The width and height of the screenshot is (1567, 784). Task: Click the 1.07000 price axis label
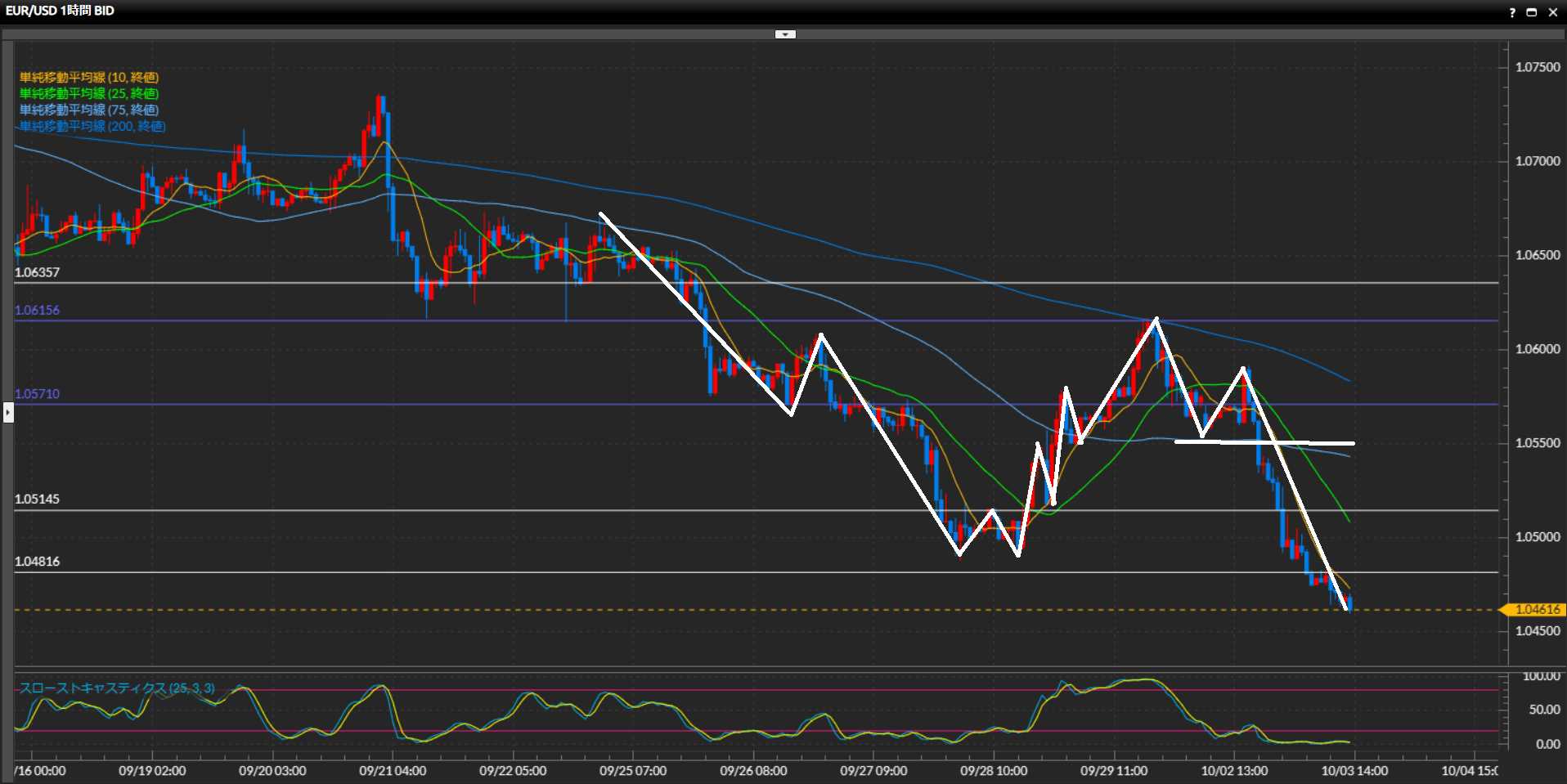[1538, 161]
